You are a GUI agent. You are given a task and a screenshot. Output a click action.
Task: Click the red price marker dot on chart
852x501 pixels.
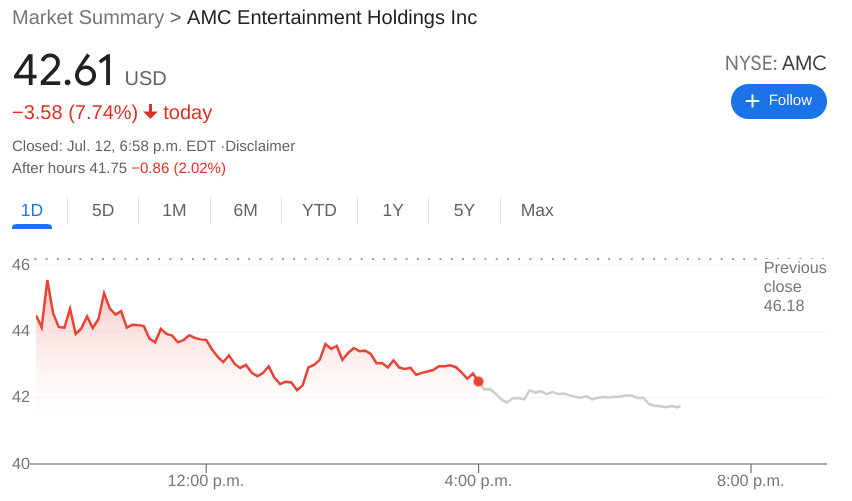pyautogui.click(x=478, y=381)
